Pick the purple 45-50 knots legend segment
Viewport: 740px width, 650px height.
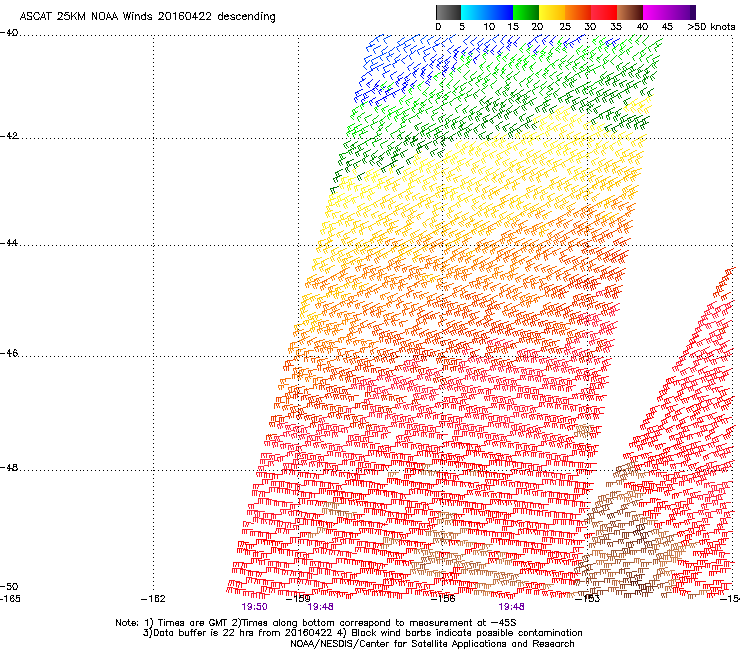pyautogui.click(x=682, y=12)
